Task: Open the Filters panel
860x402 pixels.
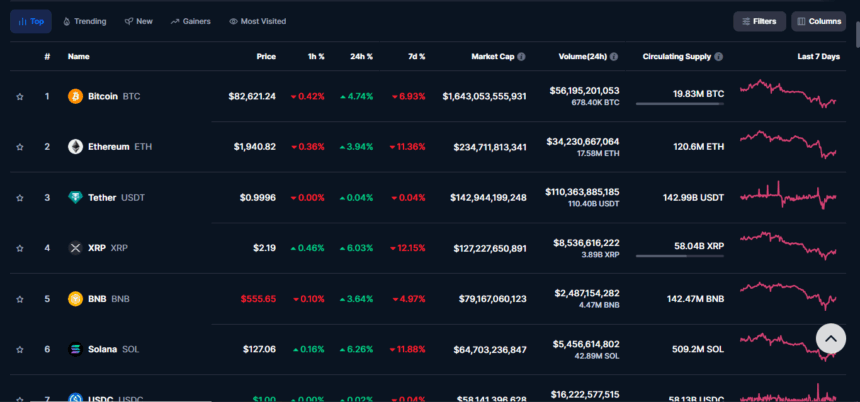Action: 760,21
